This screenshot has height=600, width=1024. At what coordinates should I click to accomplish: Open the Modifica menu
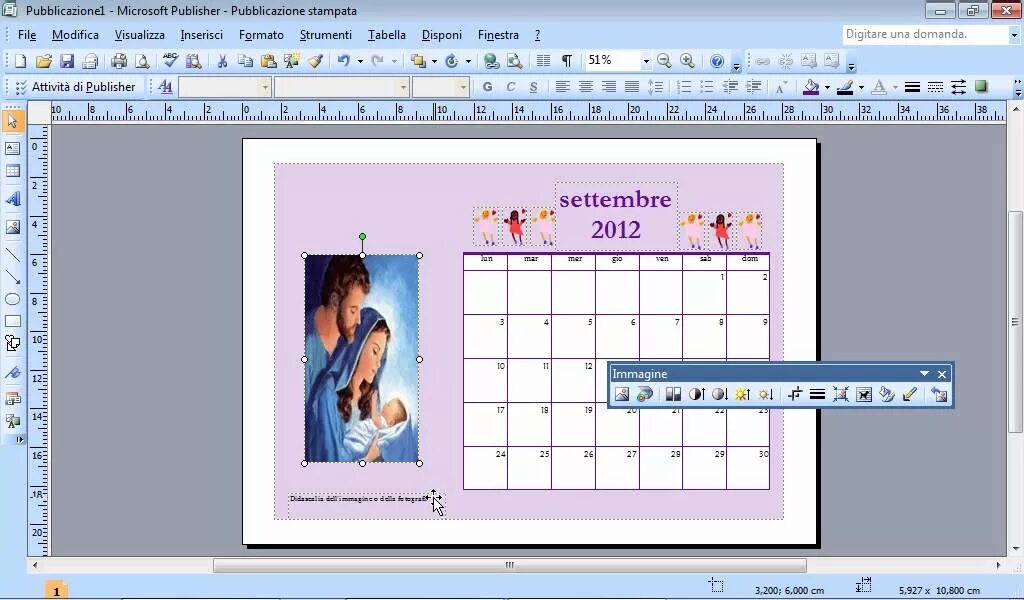click(x=75, y=35)
